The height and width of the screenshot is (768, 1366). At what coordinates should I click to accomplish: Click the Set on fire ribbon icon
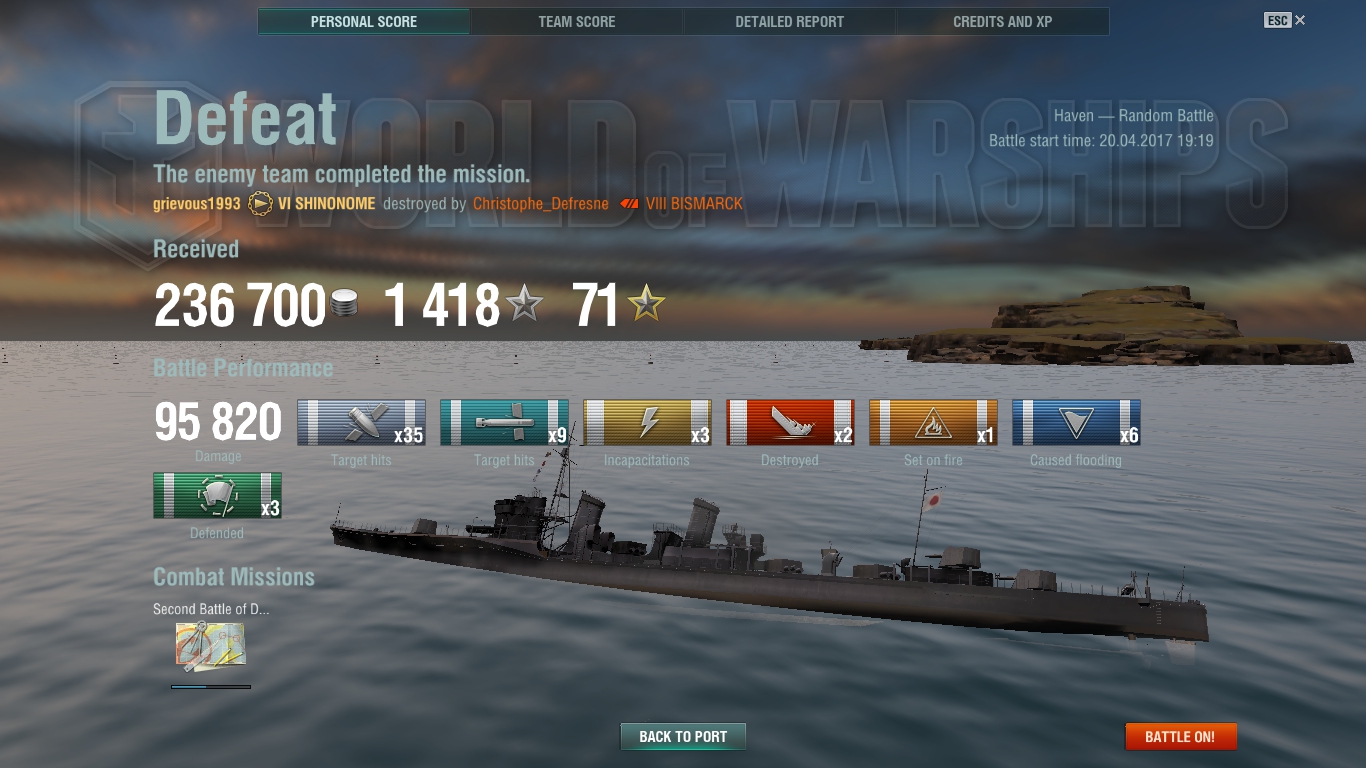[x=933, y=422]
